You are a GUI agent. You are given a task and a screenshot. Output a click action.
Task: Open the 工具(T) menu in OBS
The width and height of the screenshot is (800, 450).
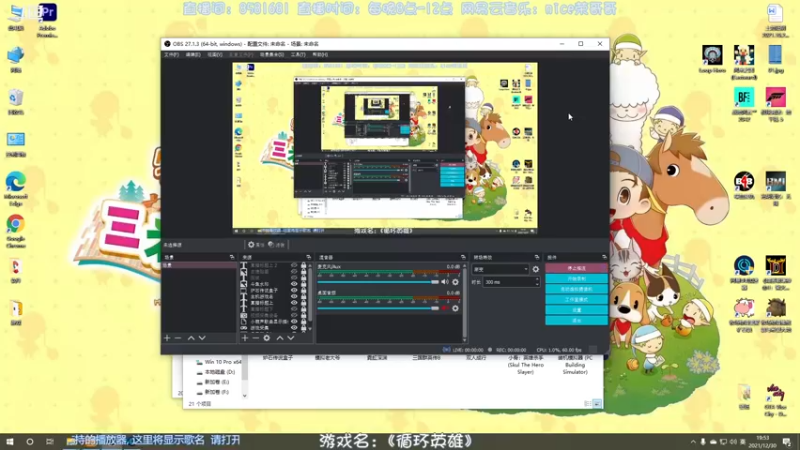coord(298,55)
